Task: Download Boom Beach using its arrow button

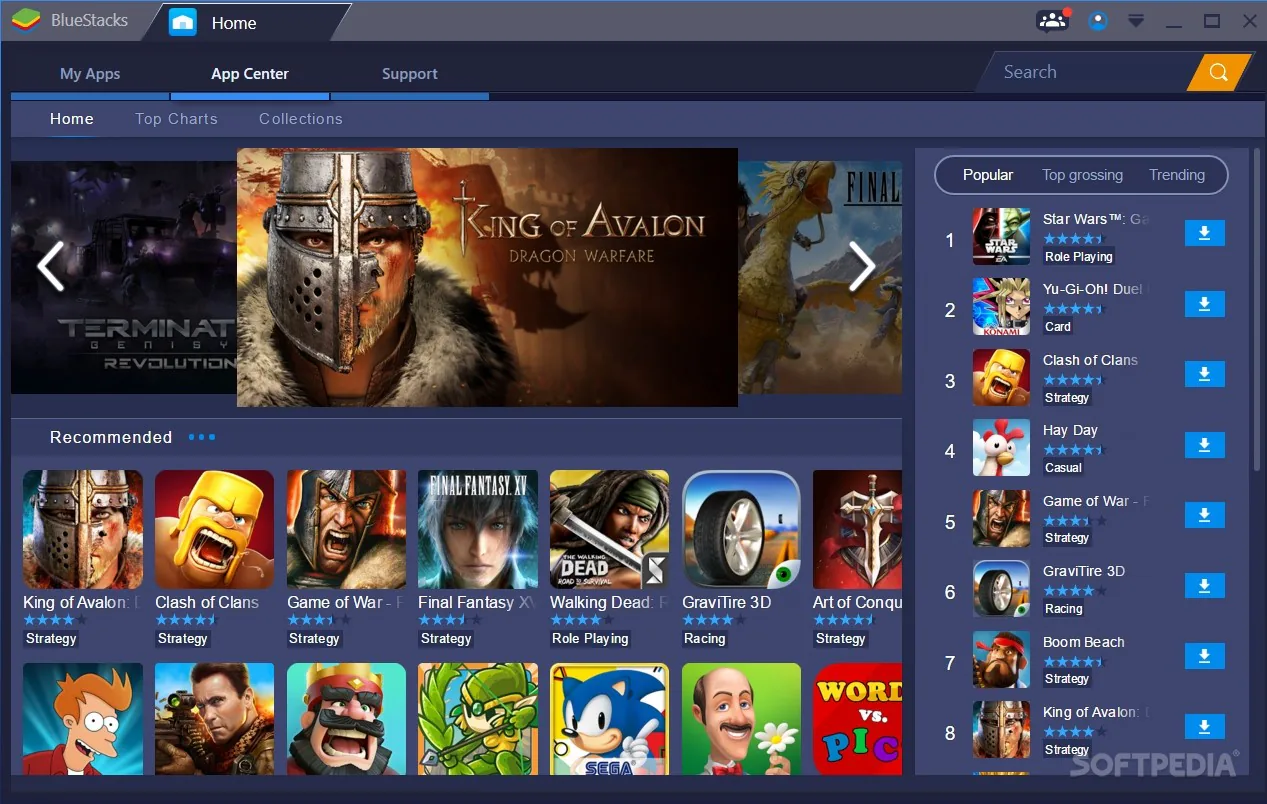Action: pos(1204,656)
